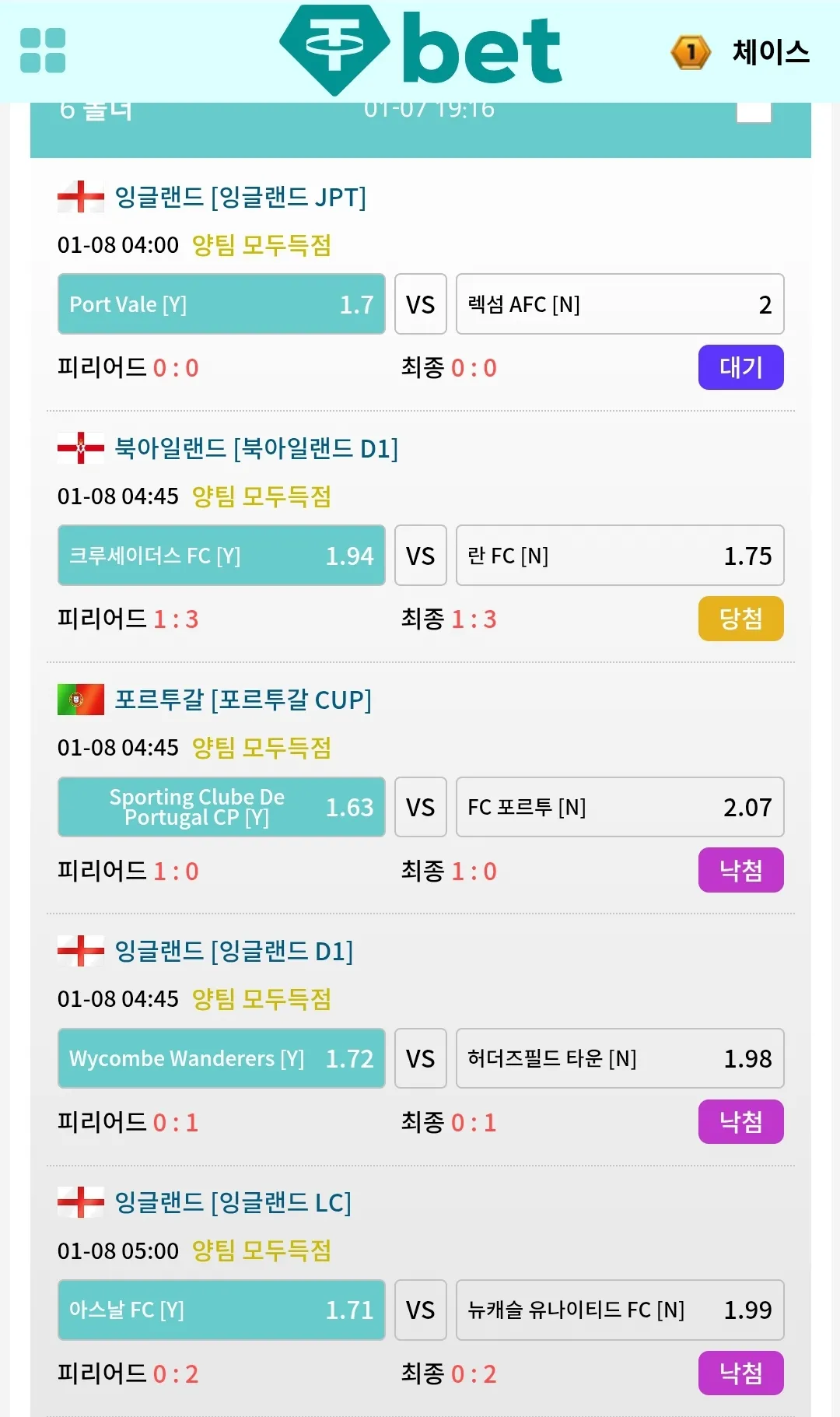Open the 체이스 username menu

(771, 52)
